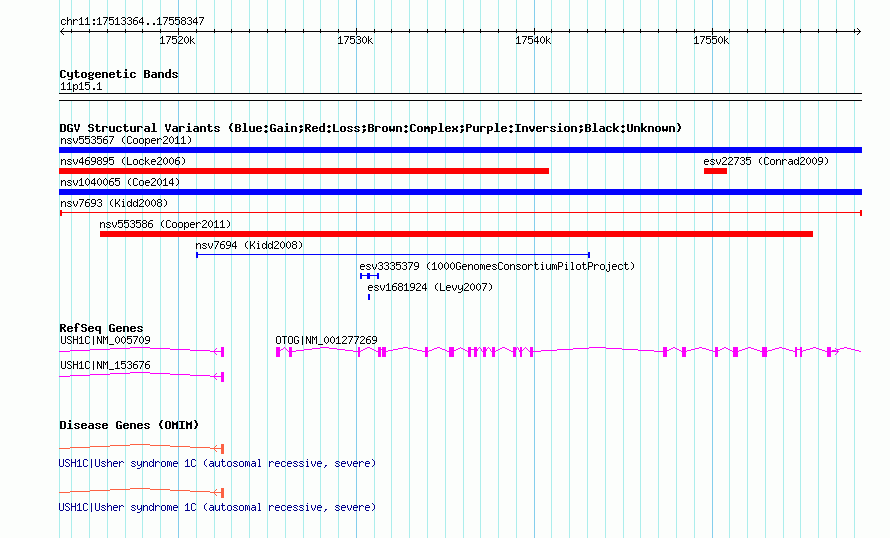Click the nsv469895 (Locke2006) variant label
Image resolution: width=890 pixels, height=538 pixels.
pos(123,161)
